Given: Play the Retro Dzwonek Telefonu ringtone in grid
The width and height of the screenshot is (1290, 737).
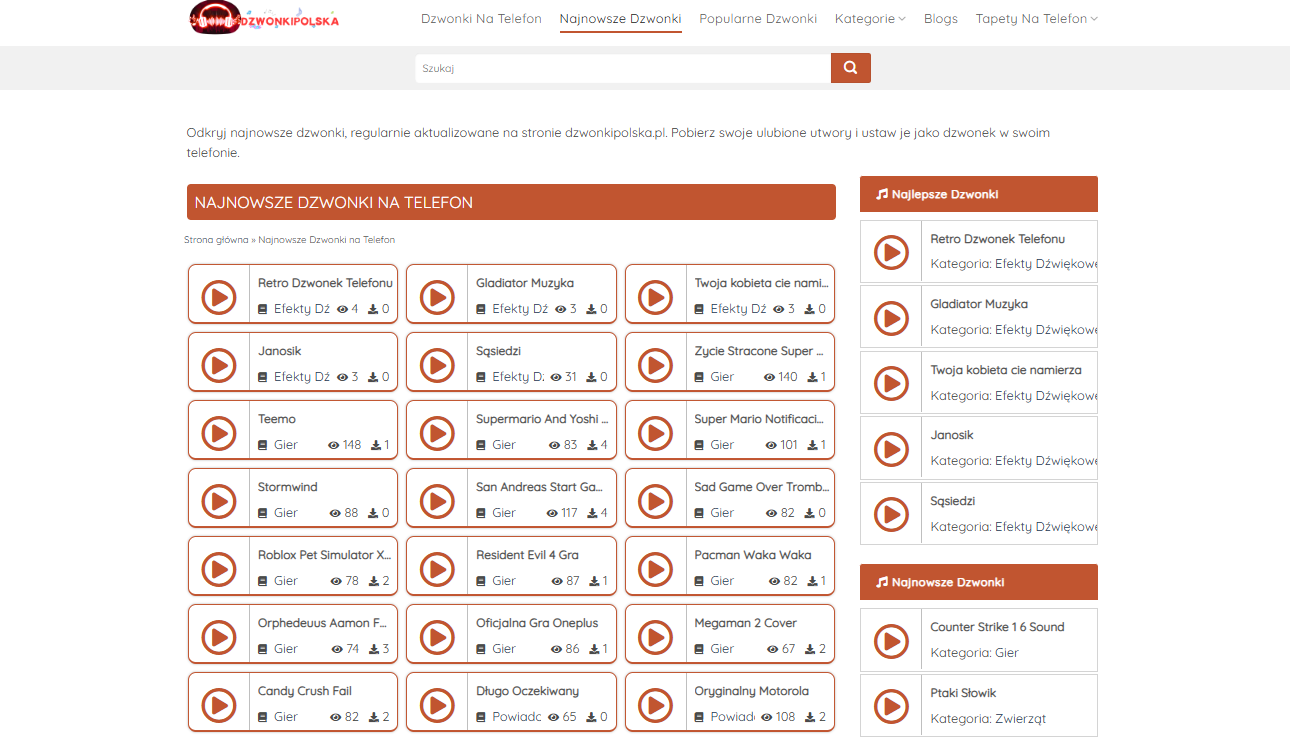Looking at the screenshot, I should [218, 296].
